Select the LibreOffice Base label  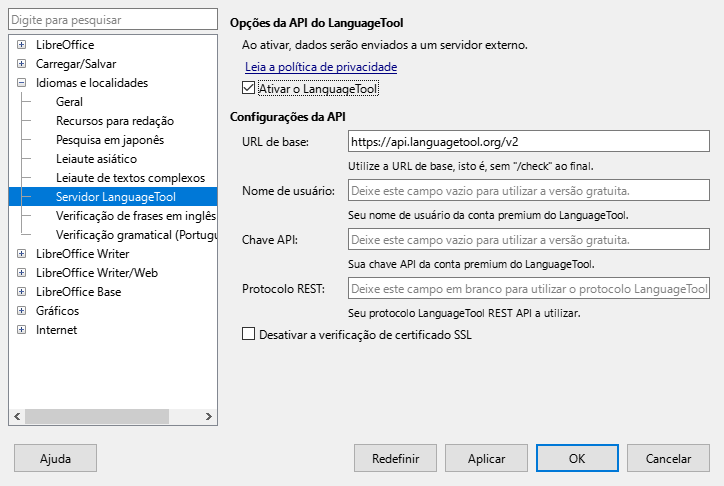click(x=78, y=292)
